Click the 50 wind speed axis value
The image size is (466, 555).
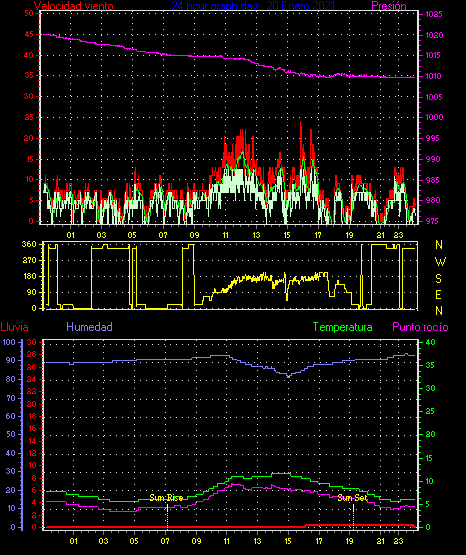pyautogui.click(x=29, y=13)
